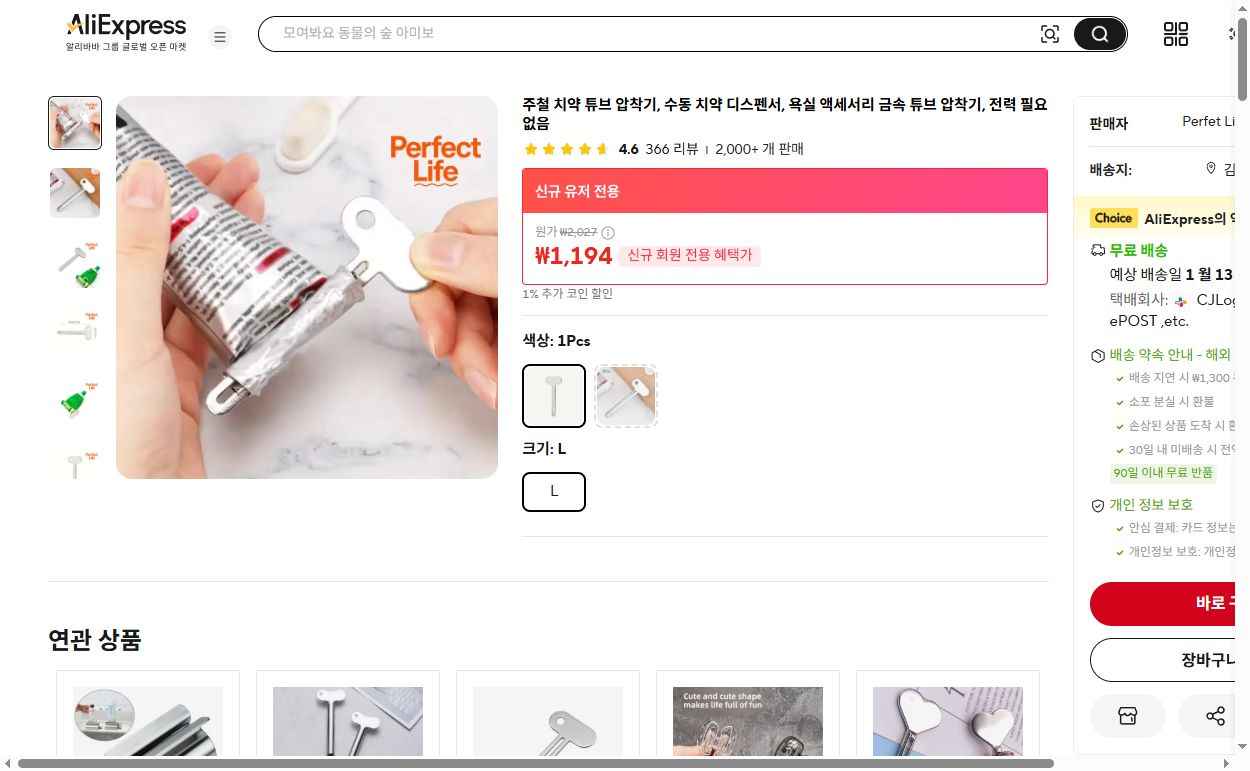The height and width of the screenshot is (771, 1250).
Task: Visit the seller's store via store icon
Action: coord(1128,716)
